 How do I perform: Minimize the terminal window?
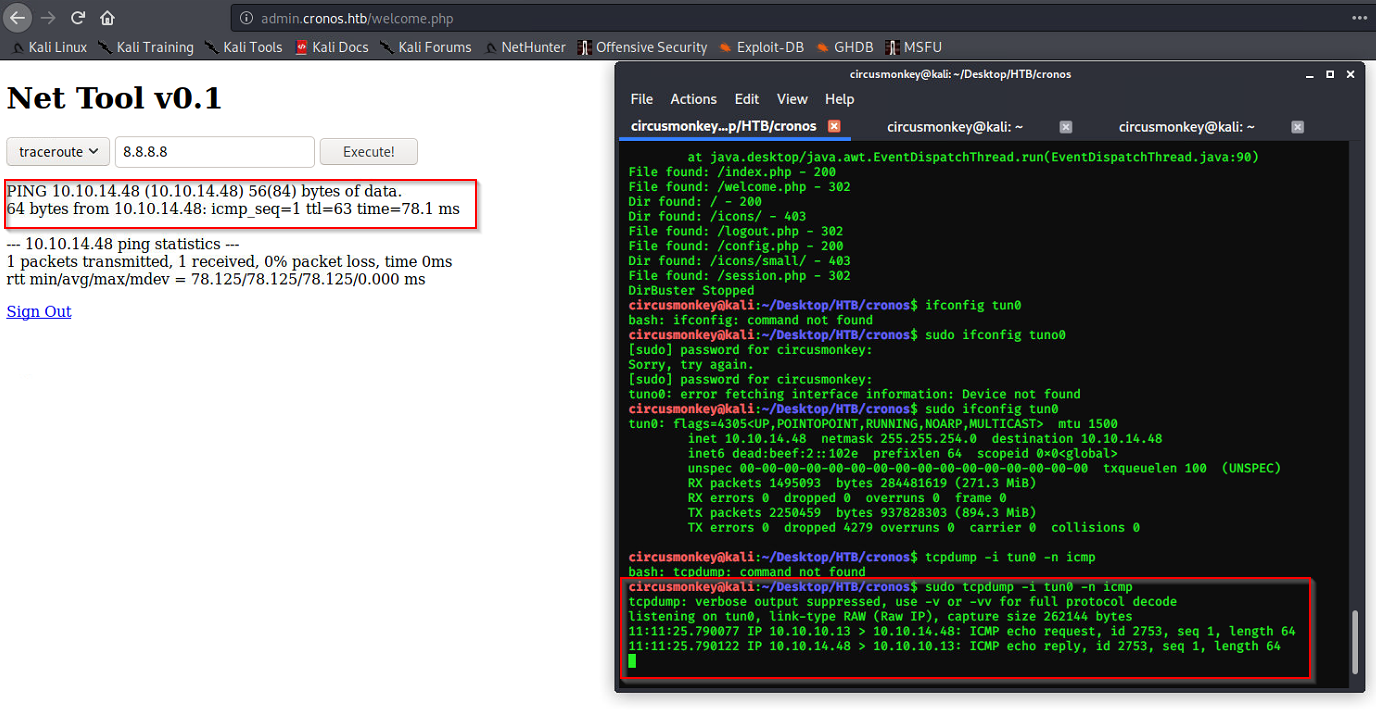pyautogui.click(x=1309, y=74)
